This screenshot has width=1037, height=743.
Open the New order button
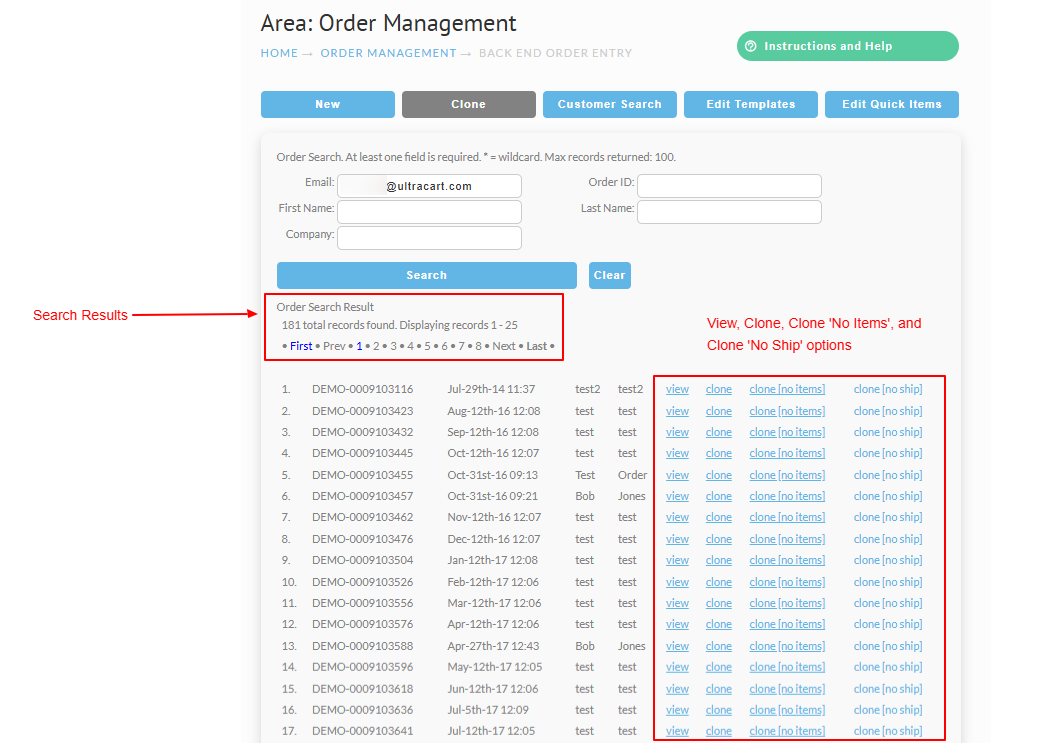[327, 105]
